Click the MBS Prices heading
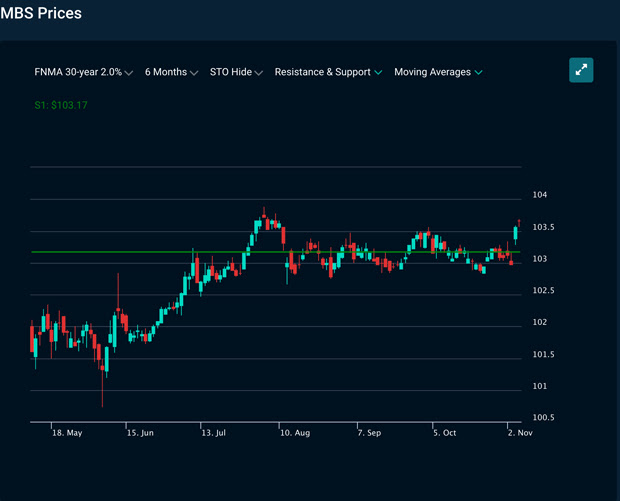620x501 pixels. (42, 14)
